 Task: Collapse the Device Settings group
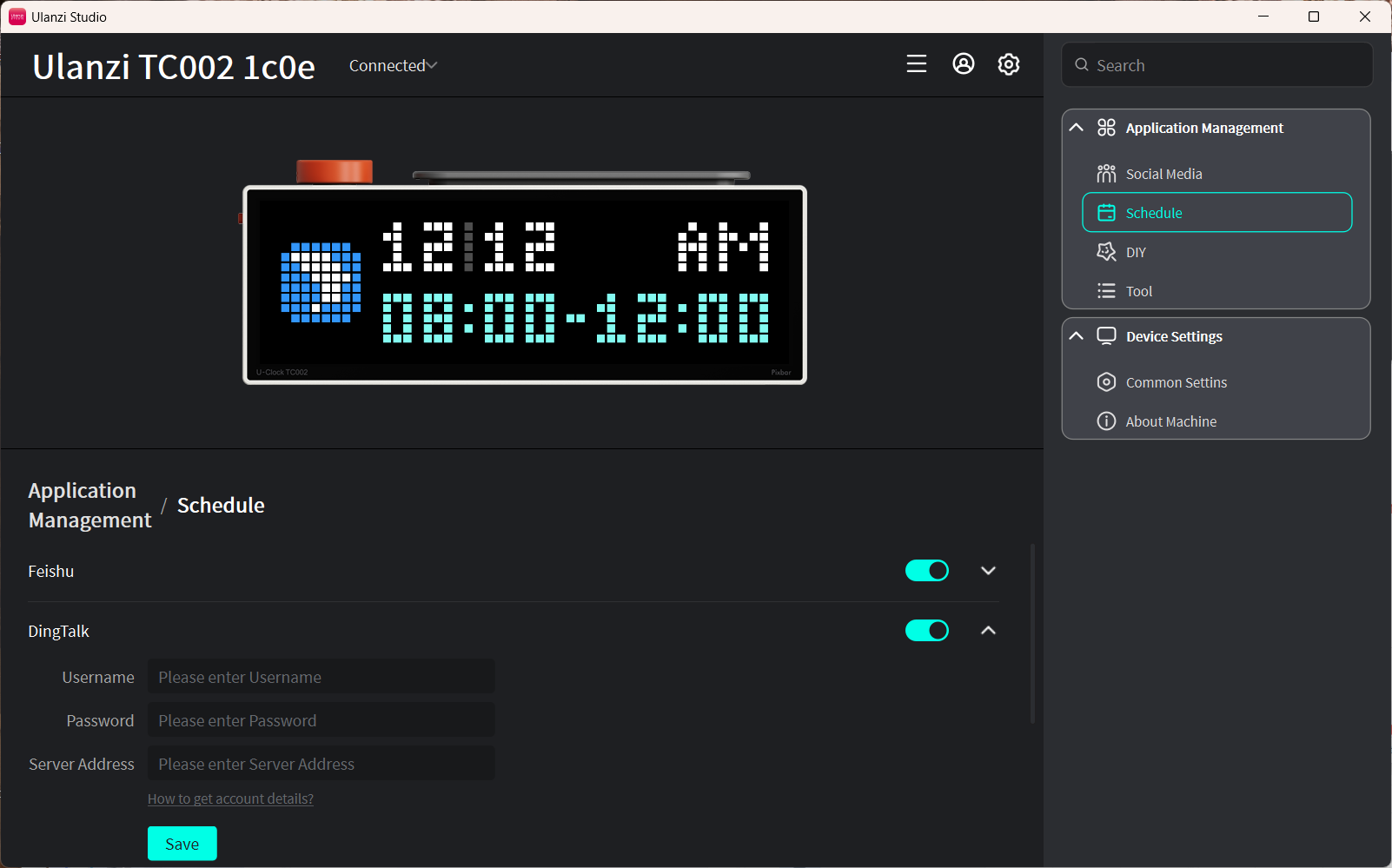tap(1076, 336)
